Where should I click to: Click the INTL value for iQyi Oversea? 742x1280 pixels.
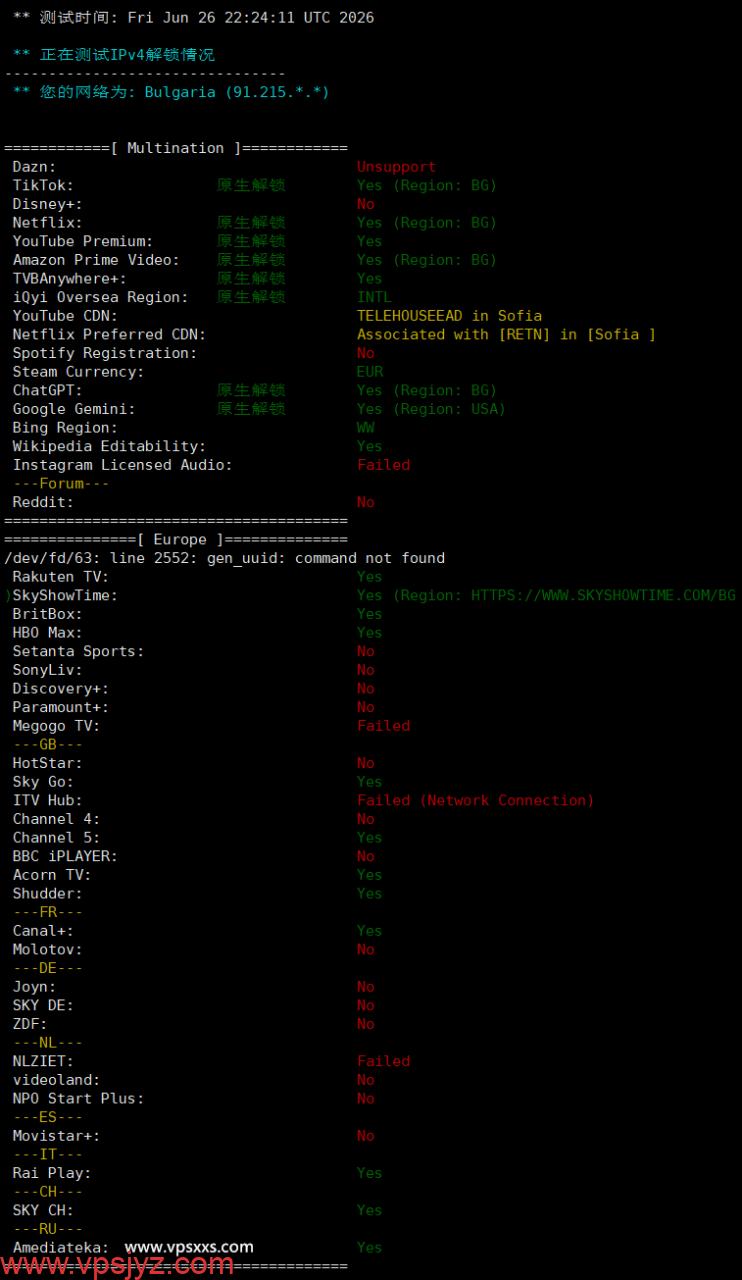tap(374, 297)
